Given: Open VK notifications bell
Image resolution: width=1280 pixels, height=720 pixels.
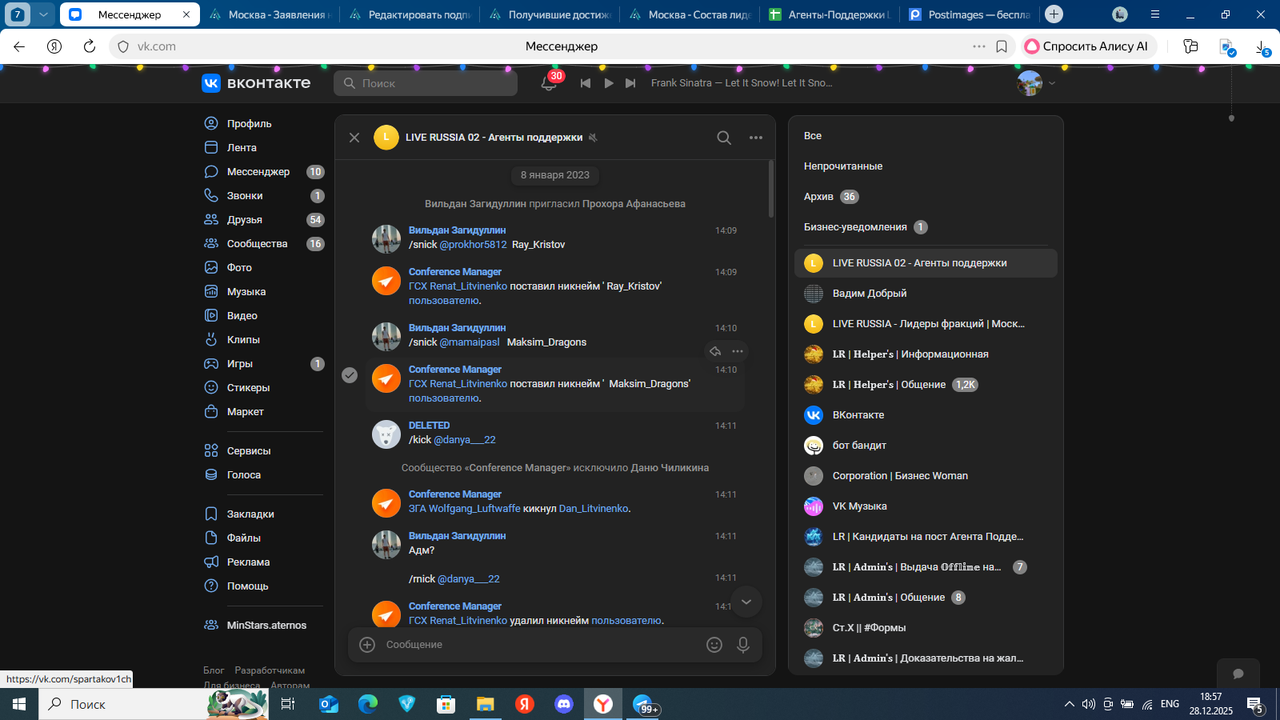Looking at the screenshot, I should coord(548,83).
